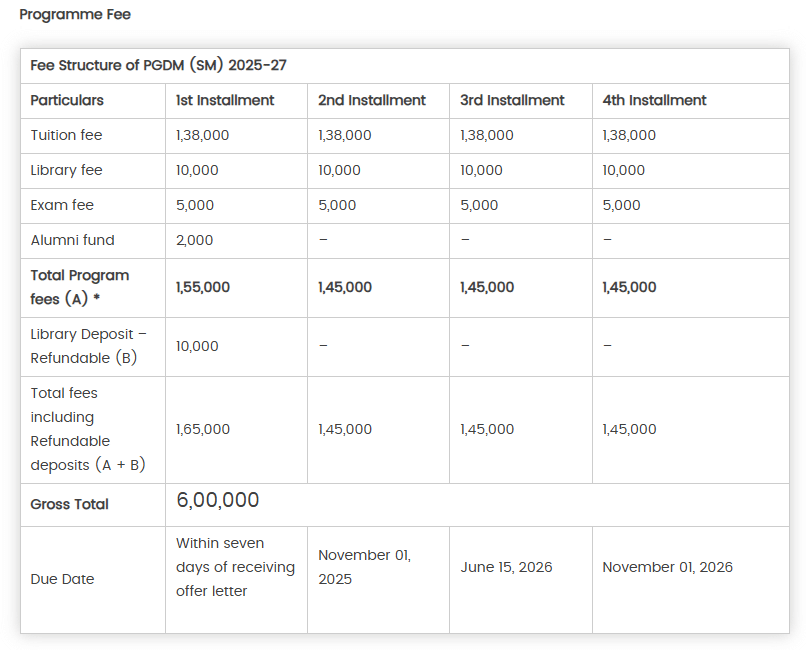Select the 6,00,000 gross total amount
806x650 pixels.
click(218, 501)
